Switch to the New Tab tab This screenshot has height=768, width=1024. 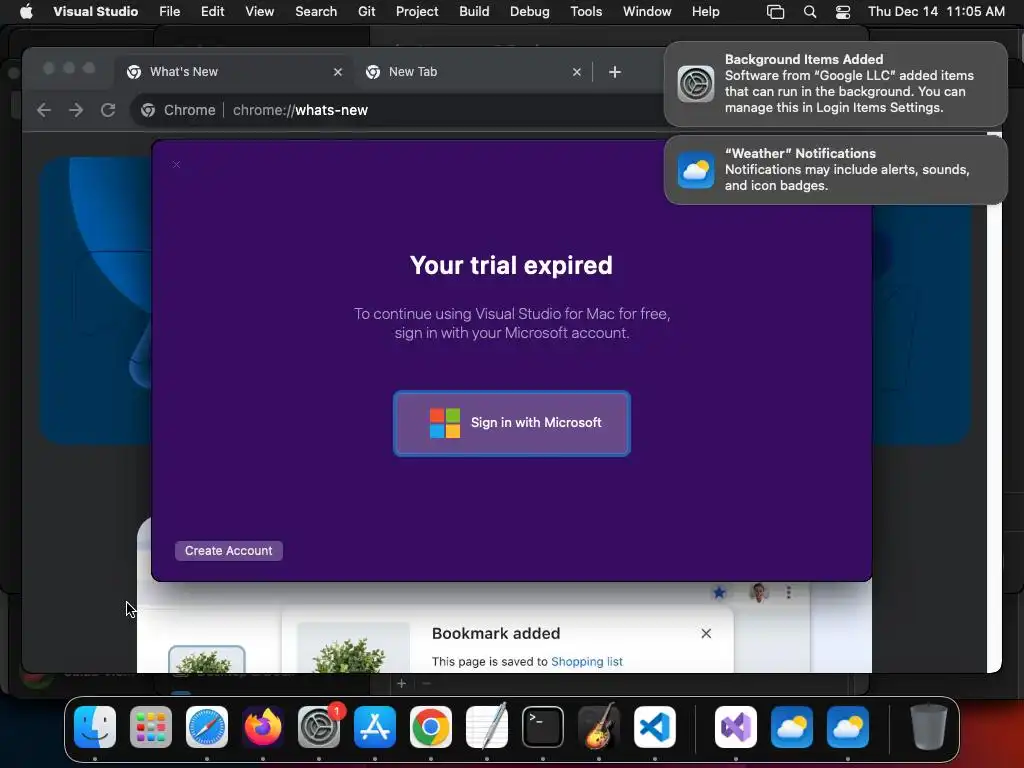coord(473,72)
